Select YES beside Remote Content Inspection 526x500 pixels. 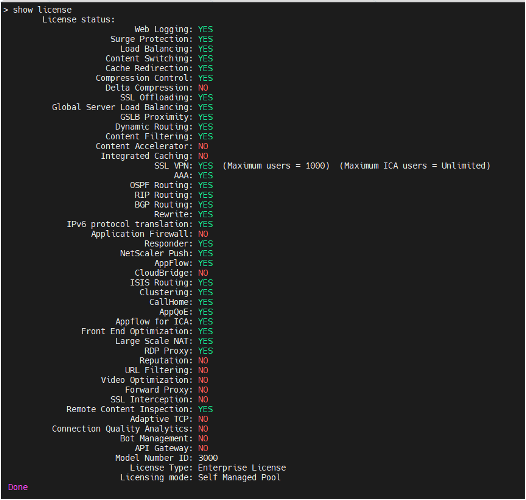pos(205,409)
